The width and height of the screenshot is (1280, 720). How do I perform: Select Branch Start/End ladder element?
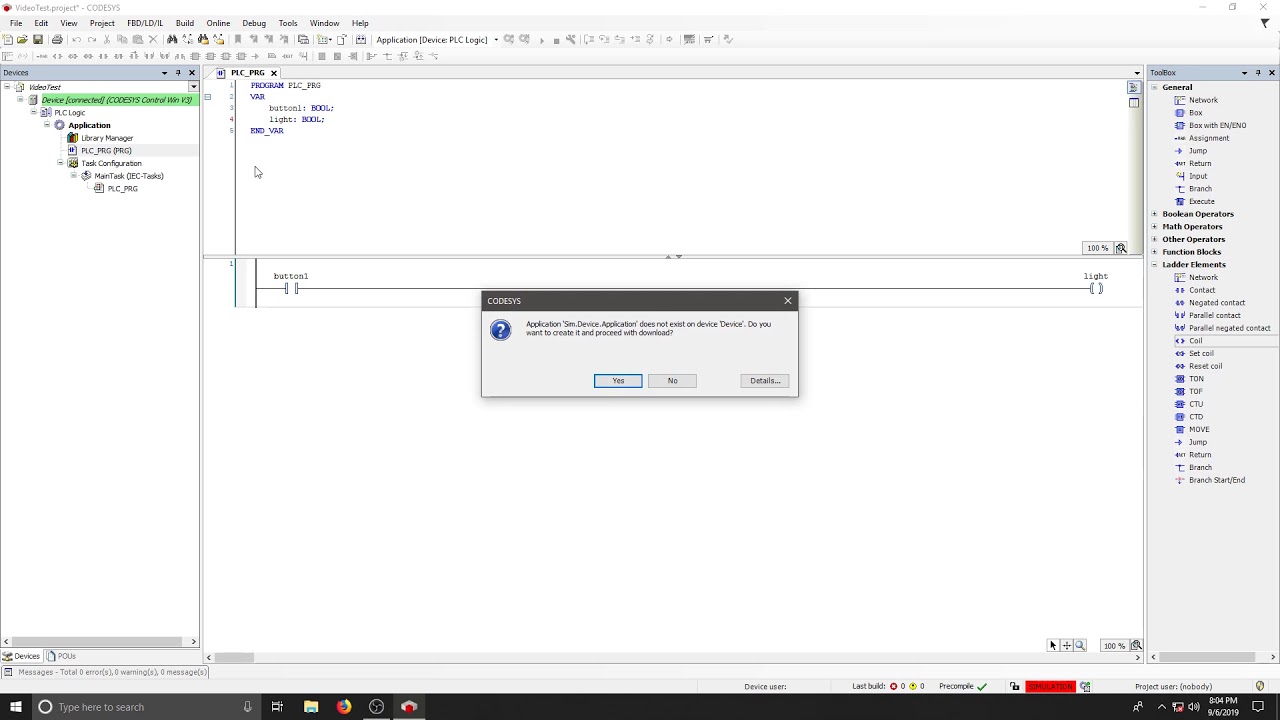coord(1216,480)
